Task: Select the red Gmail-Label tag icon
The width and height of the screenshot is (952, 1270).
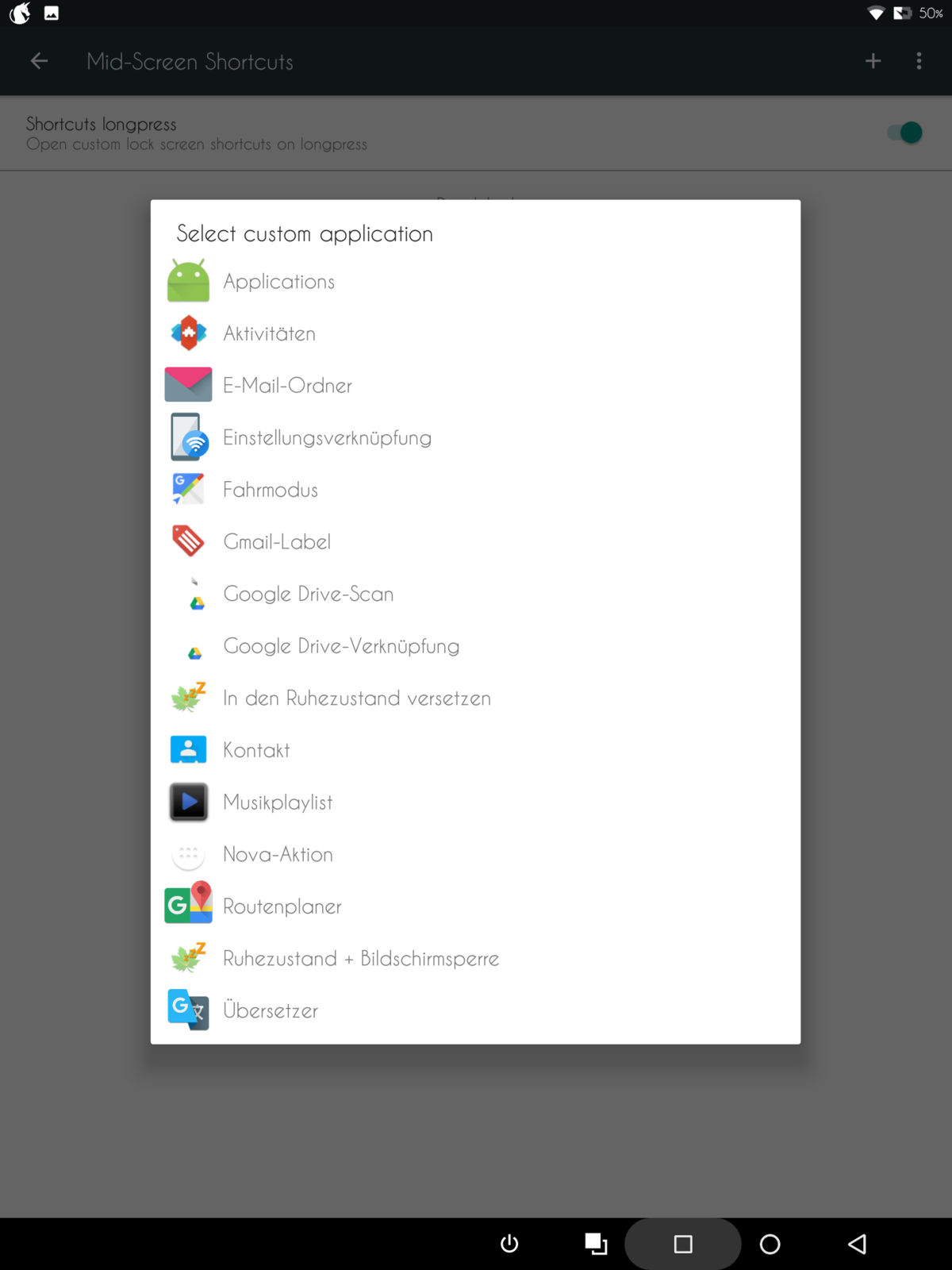Action: [x=188, y=541]
